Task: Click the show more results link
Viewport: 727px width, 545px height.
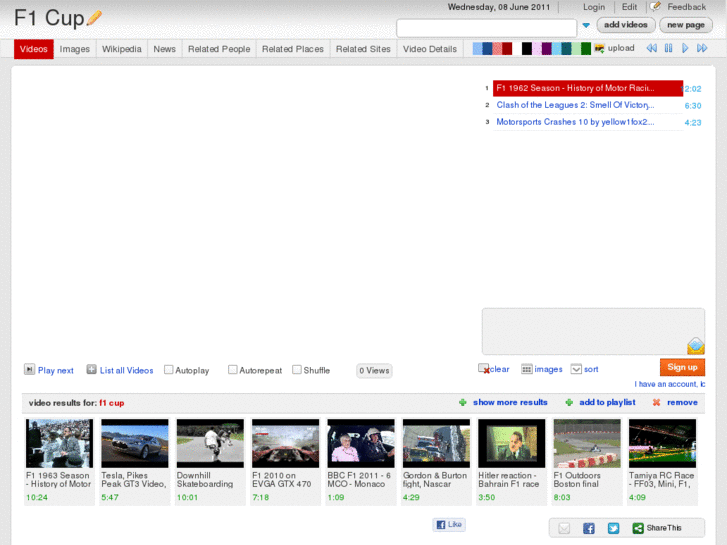Action: (510, 402)
